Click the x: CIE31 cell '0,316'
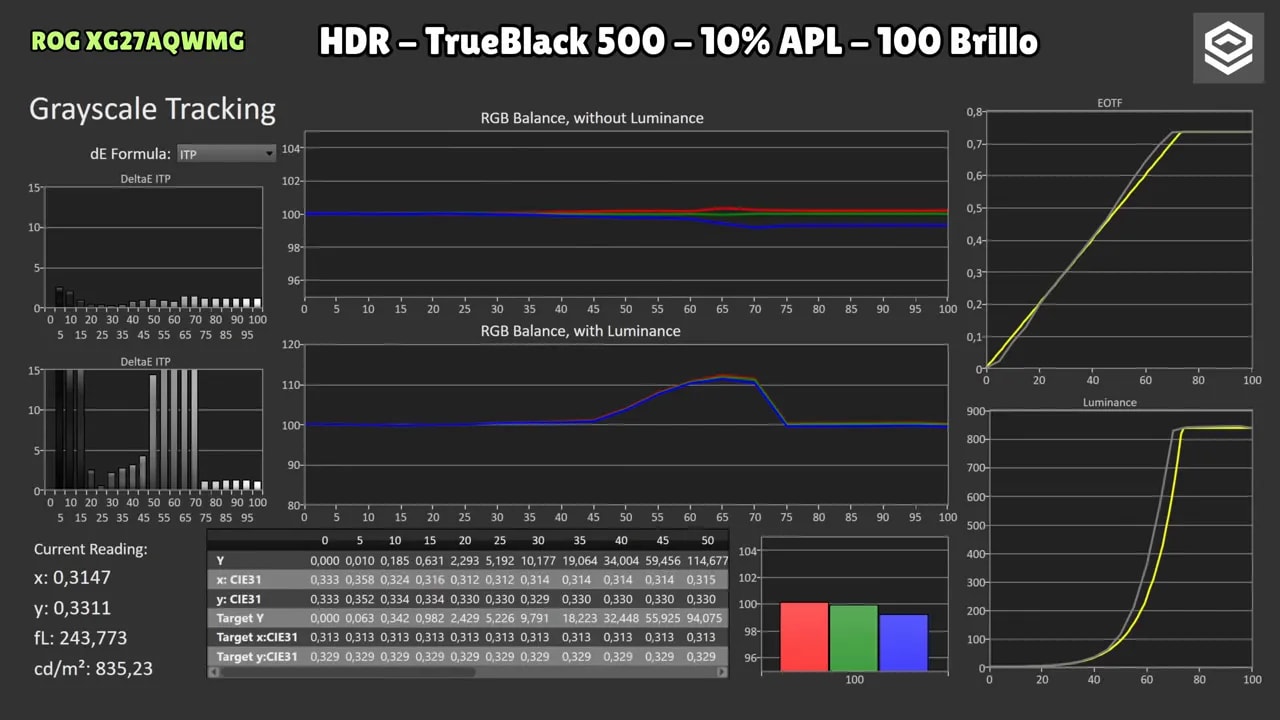This screenshot has height=720, width=1280. coord(430,580)
